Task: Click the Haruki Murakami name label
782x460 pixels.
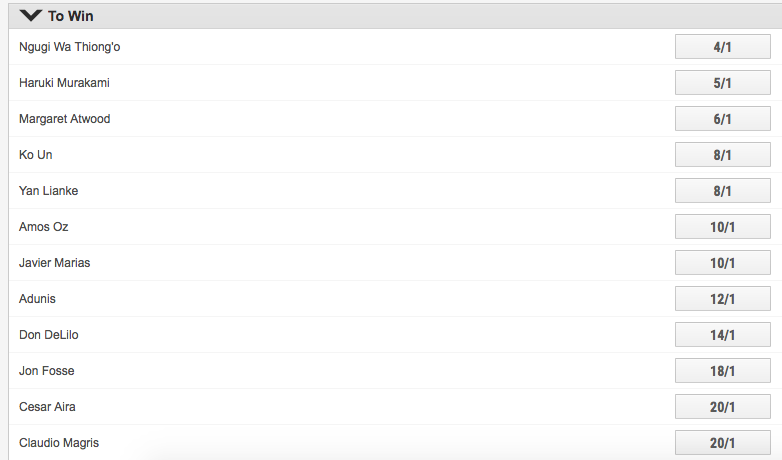Action: coord(64,83)
